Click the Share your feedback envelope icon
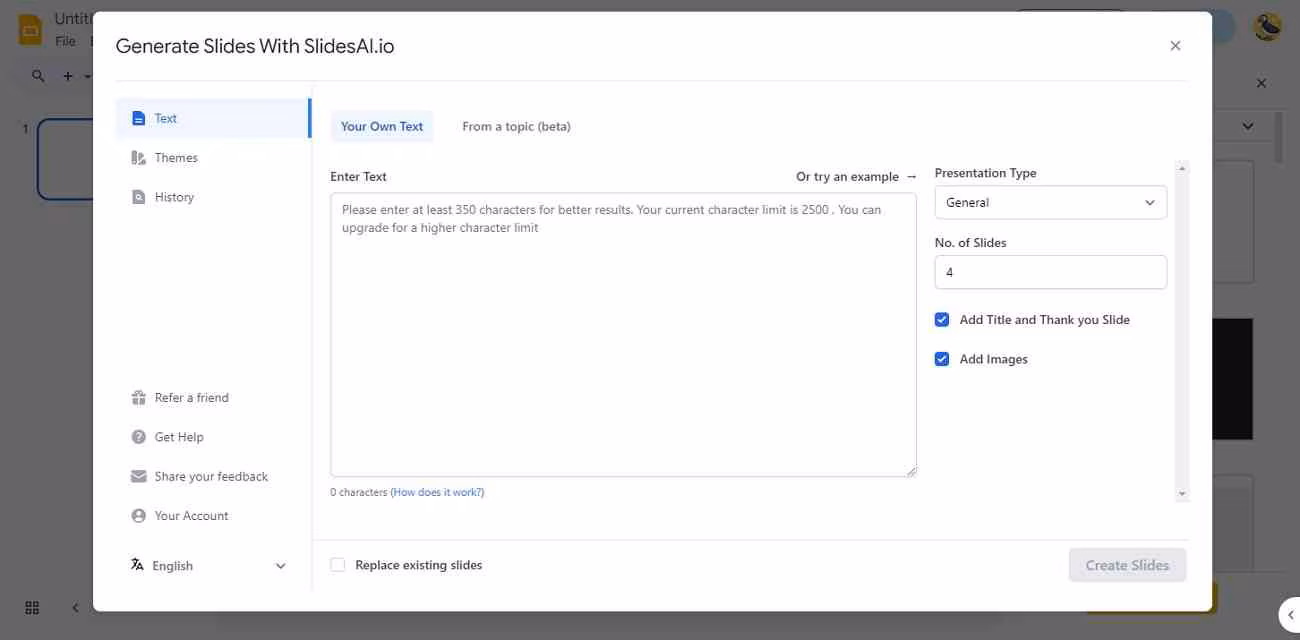This screenshot has height=640, width=1300. click(x=138, y=476)
